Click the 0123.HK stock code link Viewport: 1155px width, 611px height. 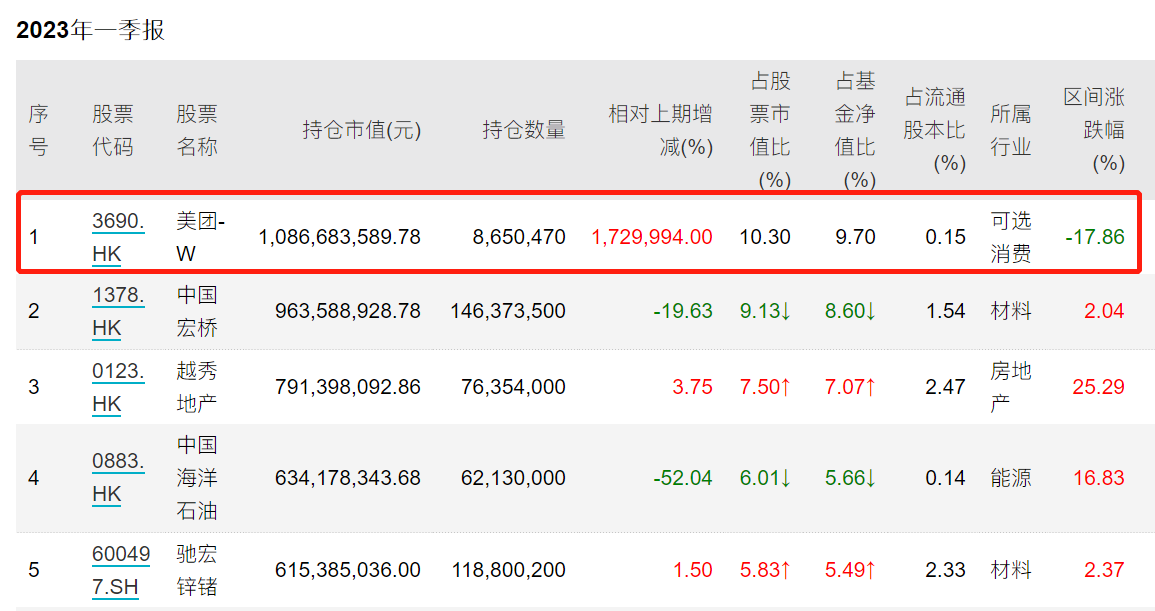117,387
